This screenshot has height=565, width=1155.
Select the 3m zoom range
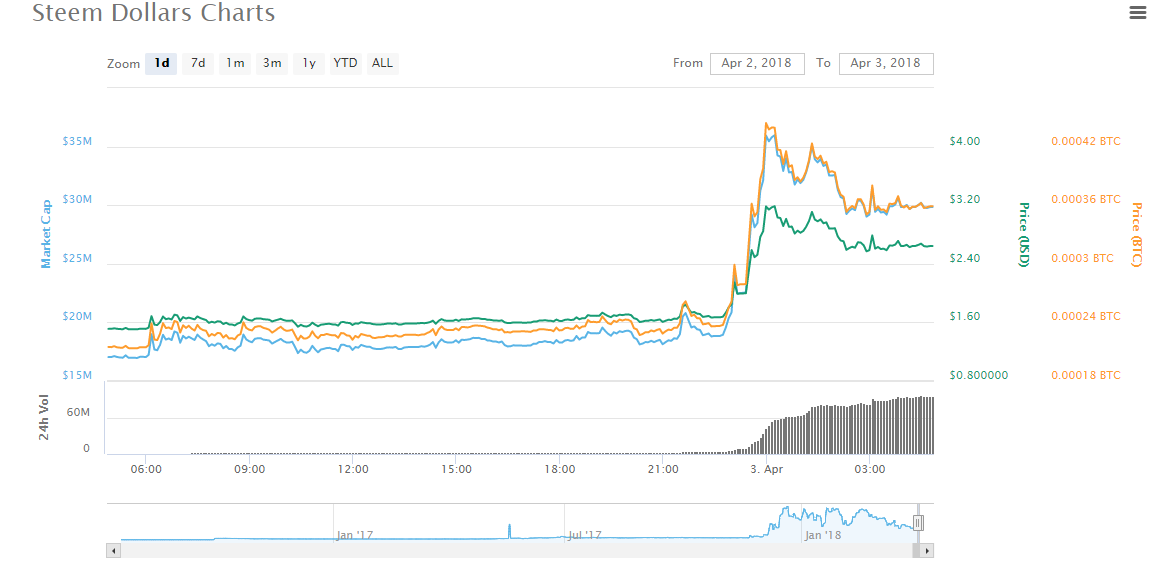point(272,63)
